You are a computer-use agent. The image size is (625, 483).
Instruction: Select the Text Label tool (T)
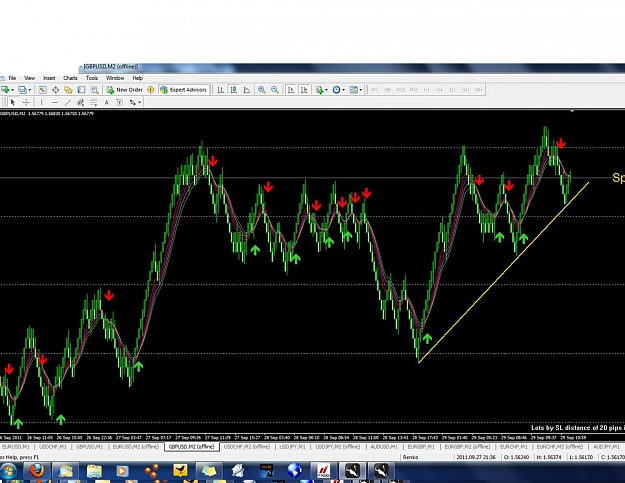[120, 102]
